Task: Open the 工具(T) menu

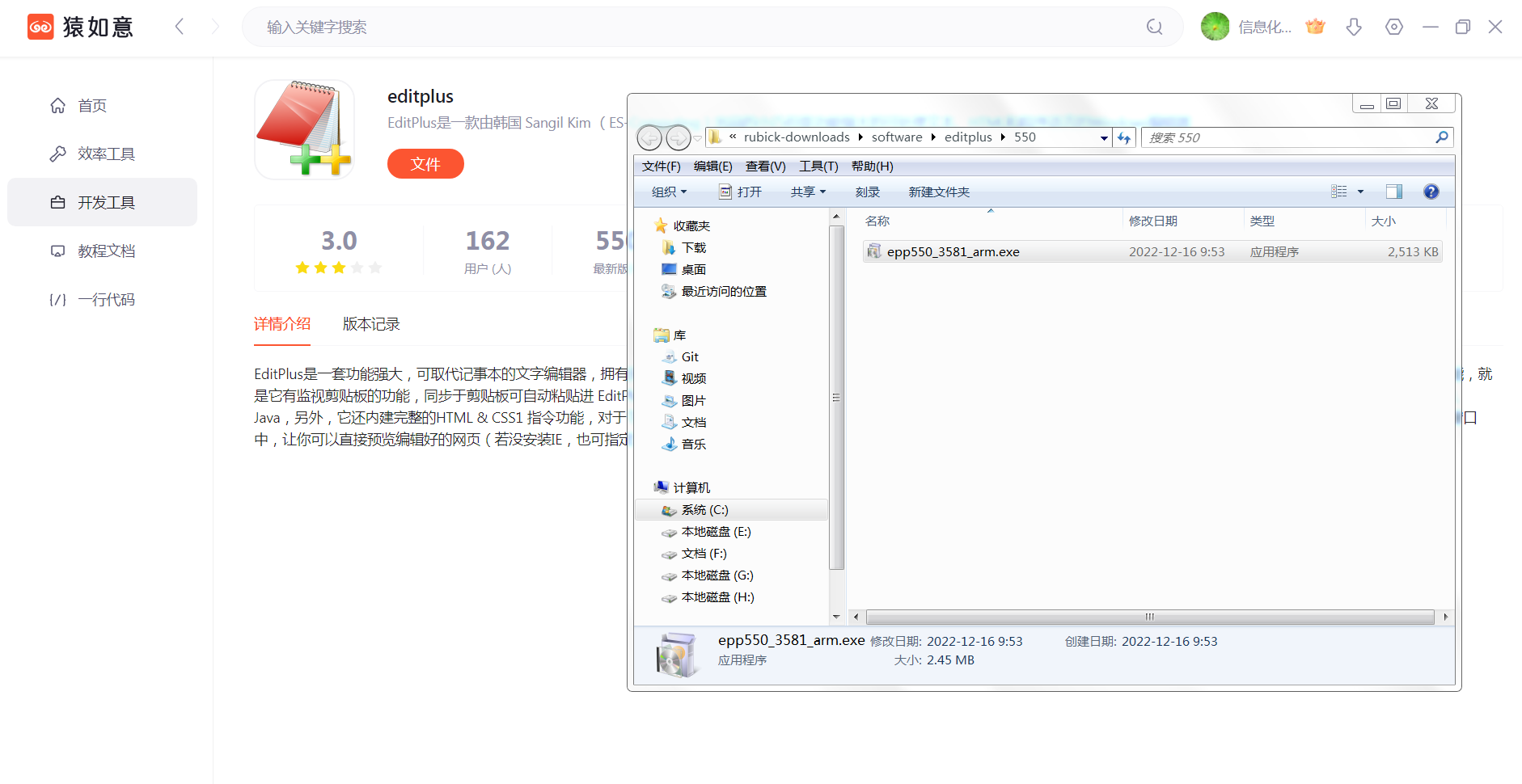Action: [x=819, y=166]
